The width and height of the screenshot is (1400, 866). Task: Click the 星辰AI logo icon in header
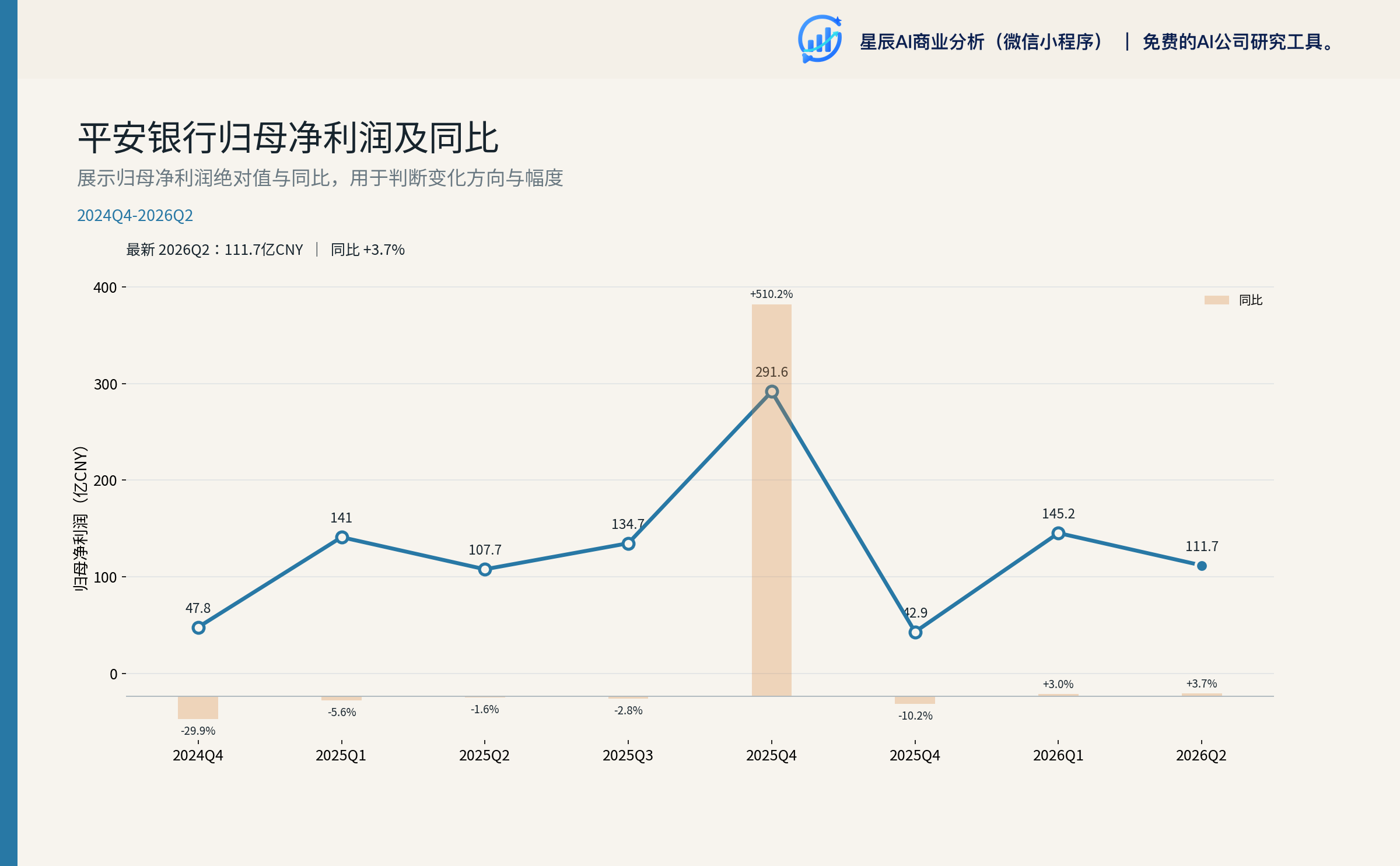pyautogui.click(x=820, y=39)
